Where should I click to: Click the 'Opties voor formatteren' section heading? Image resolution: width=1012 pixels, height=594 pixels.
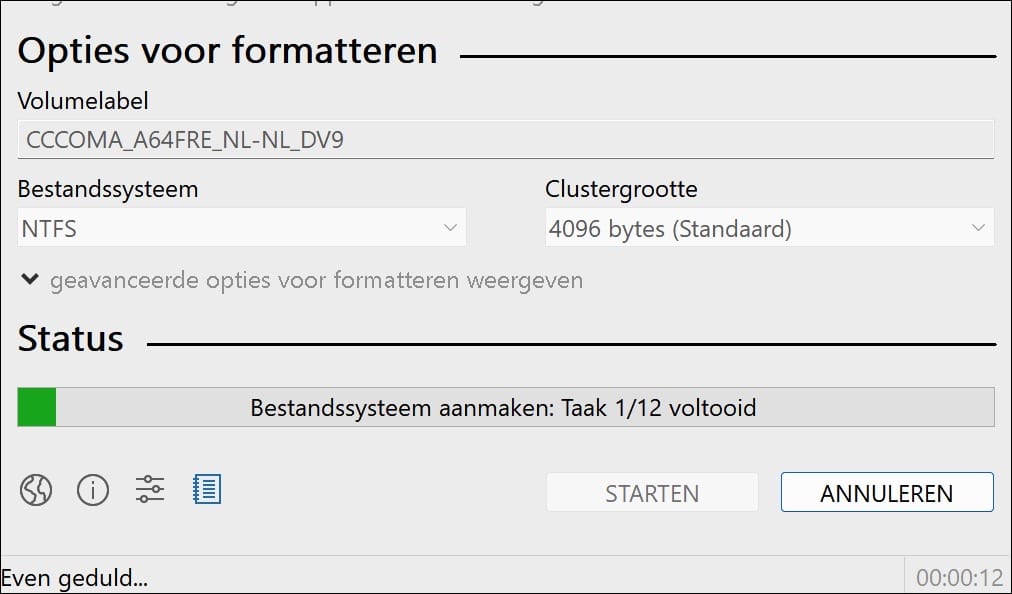[x=228, y=51]
